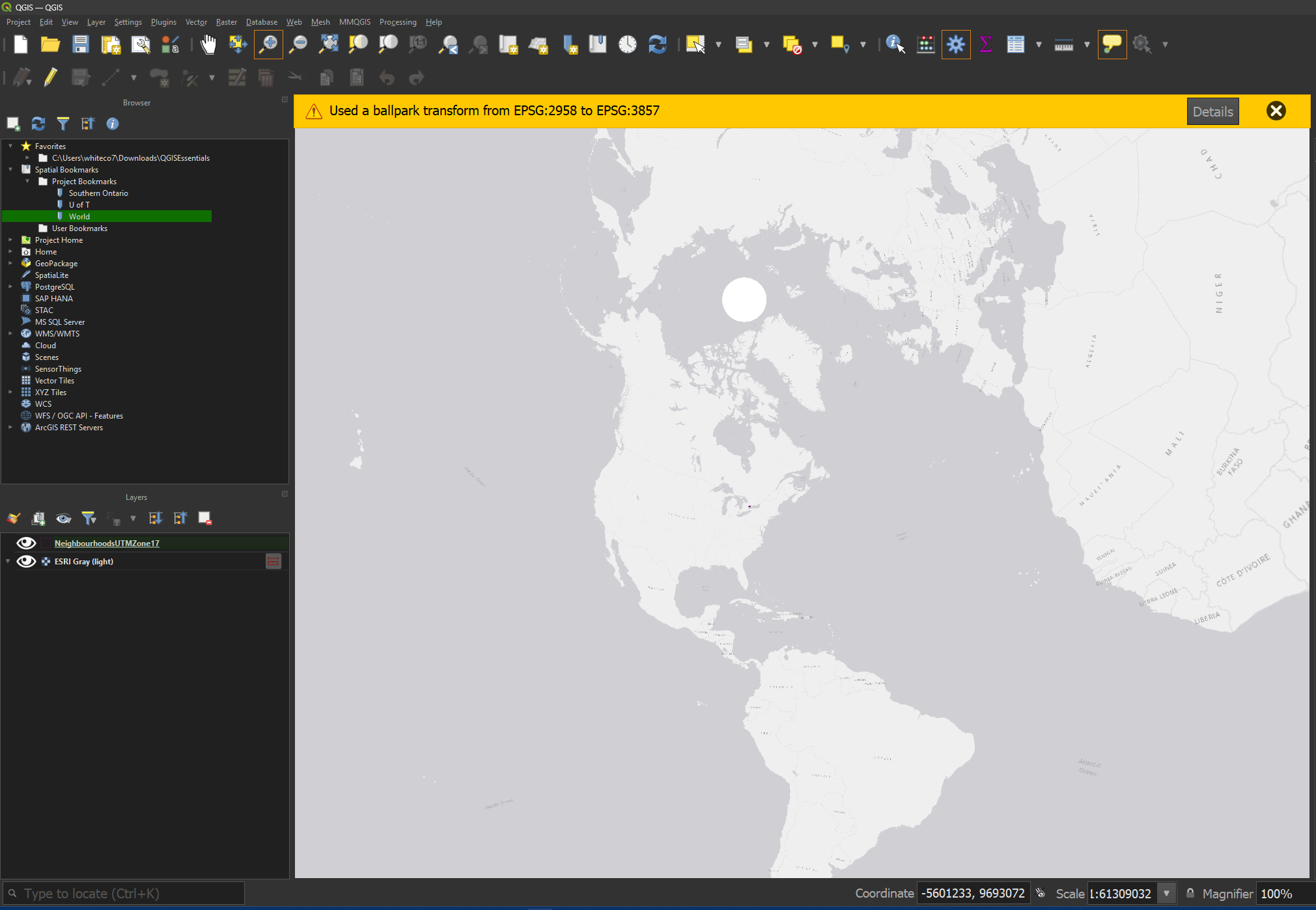Open the manage map themes eye icon
This screenshot has width=1316, height=910.
[63, 518]
